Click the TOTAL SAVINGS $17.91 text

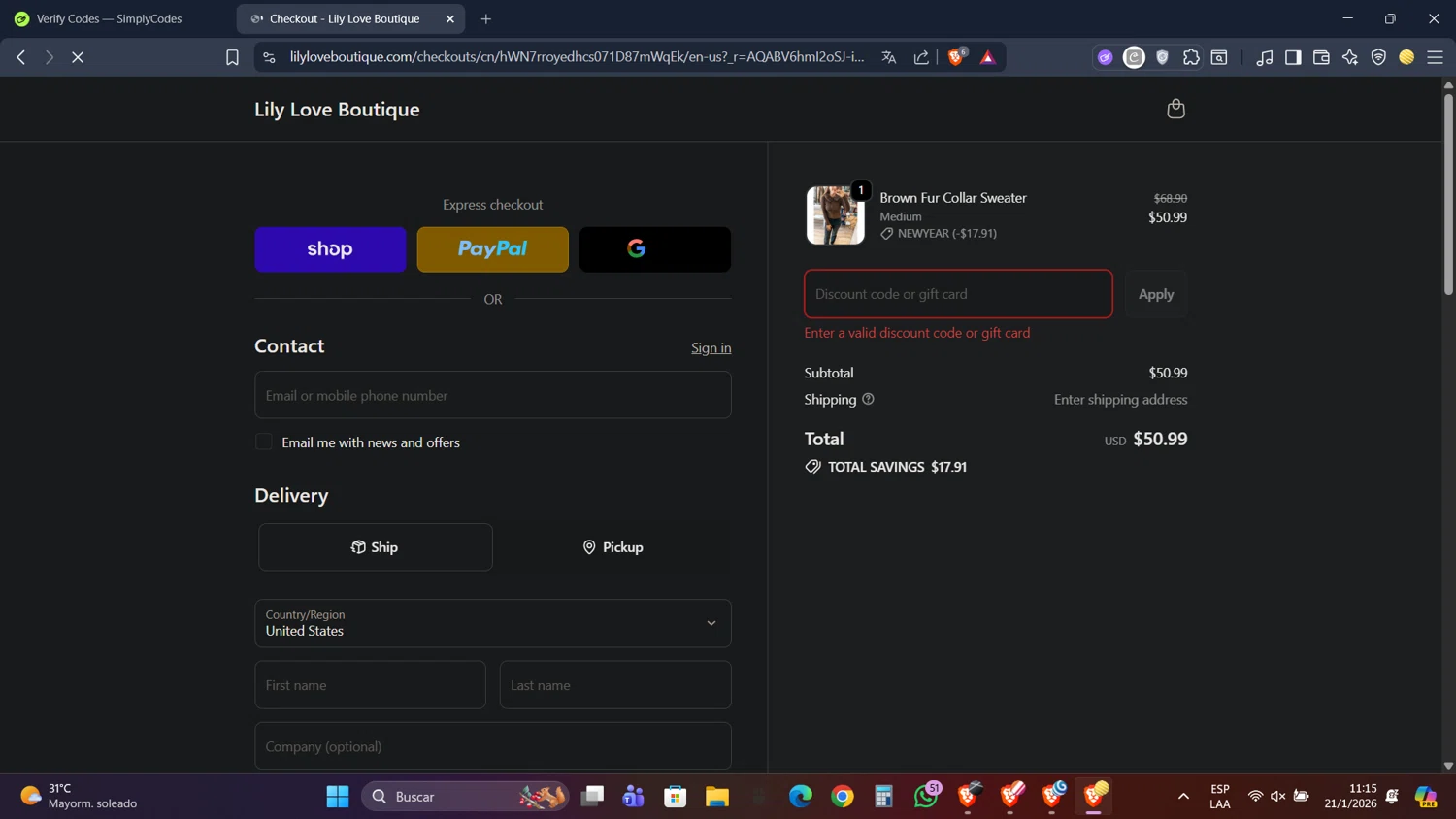point(897,467)
